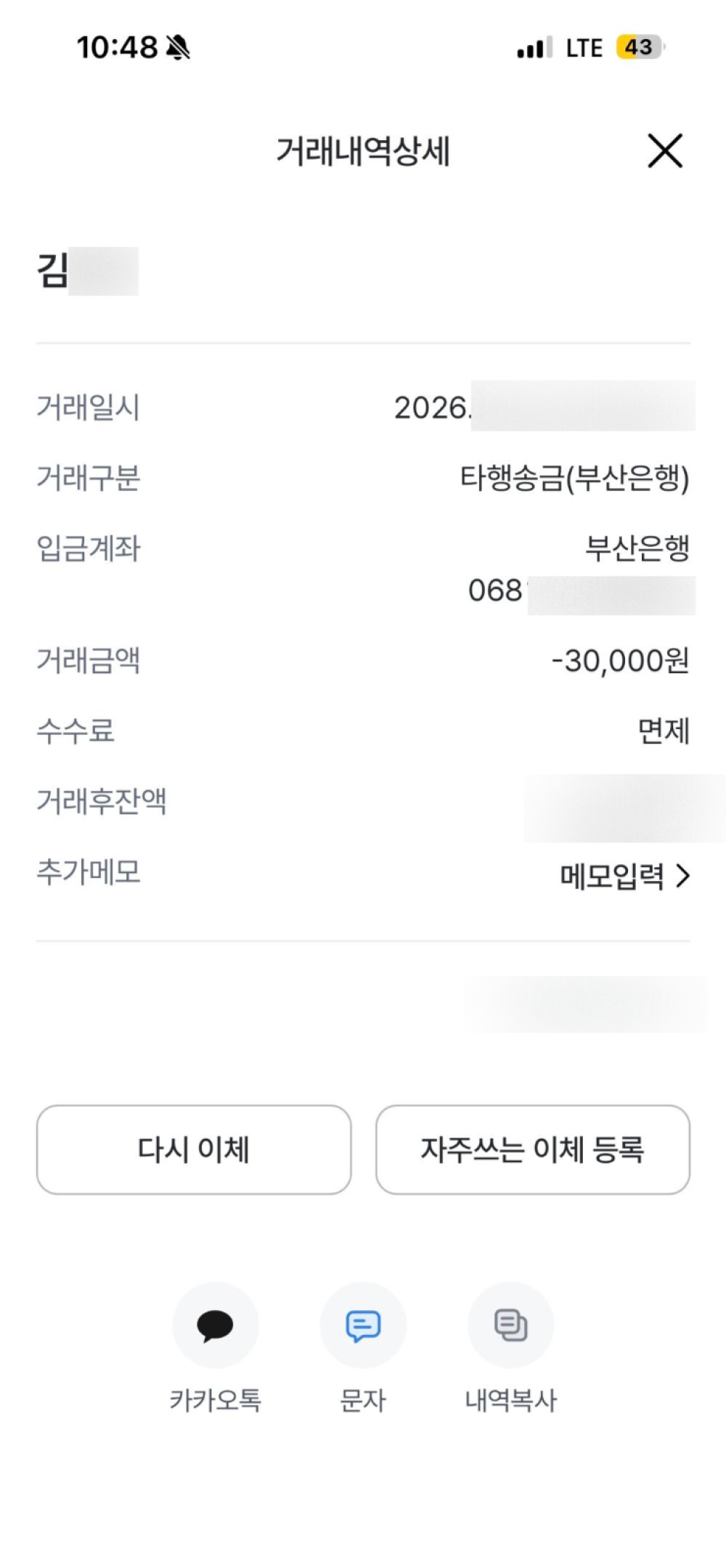The image size is (726, 1568).
Task: Tap the 문자 text label
Action: pos(363,1400)
